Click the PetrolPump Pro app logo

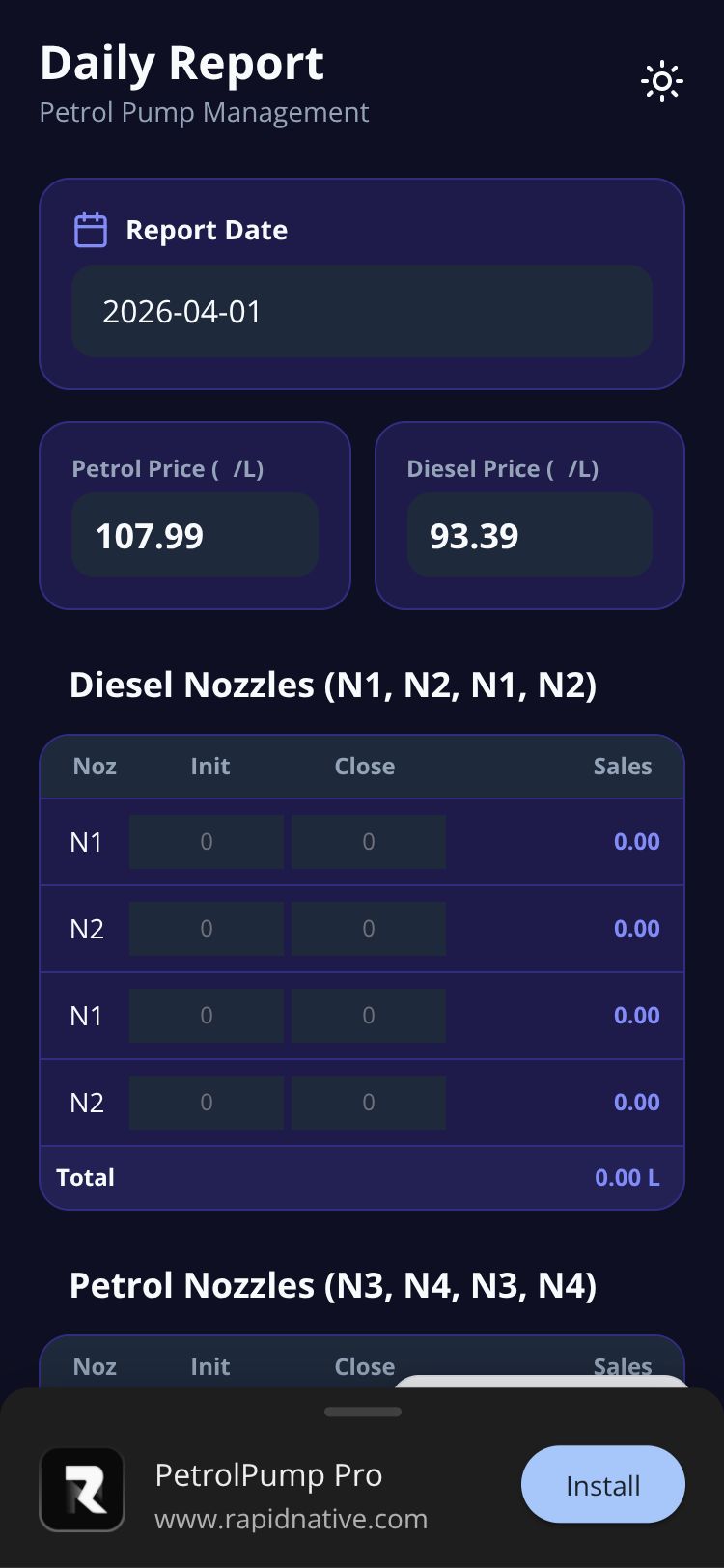82,1489
